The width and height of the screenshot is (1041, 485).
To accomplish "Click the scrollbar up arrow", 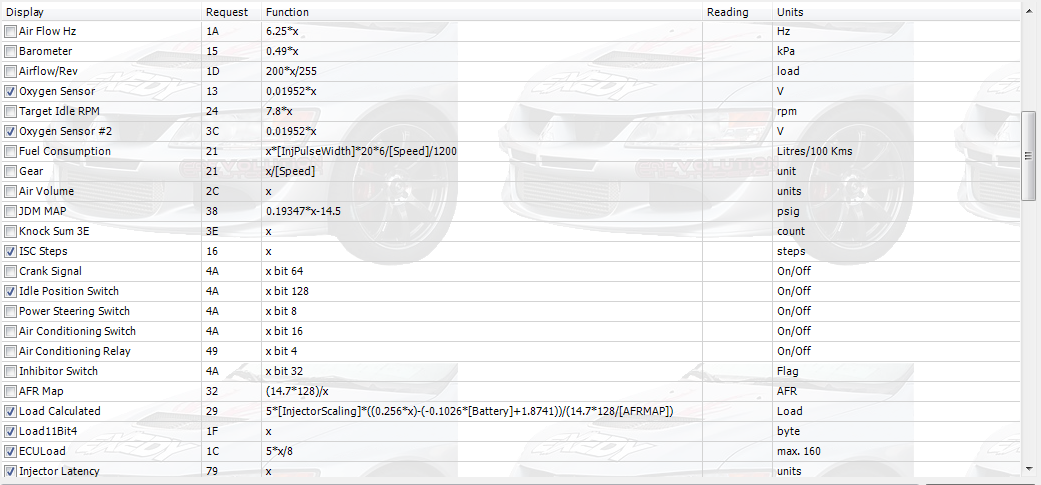I will click(x=1030, y=12).
